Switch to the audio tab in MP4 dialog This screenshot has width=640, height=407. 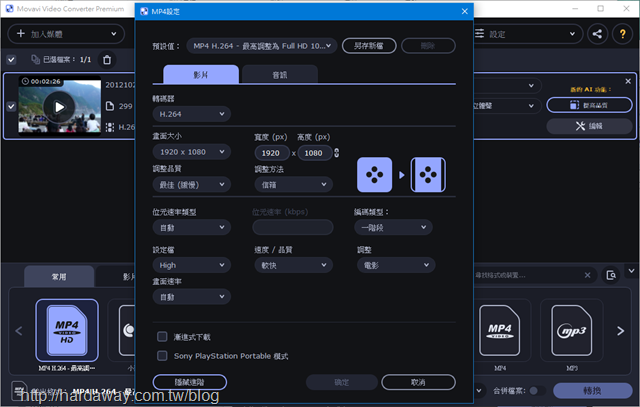coord(280,74)
